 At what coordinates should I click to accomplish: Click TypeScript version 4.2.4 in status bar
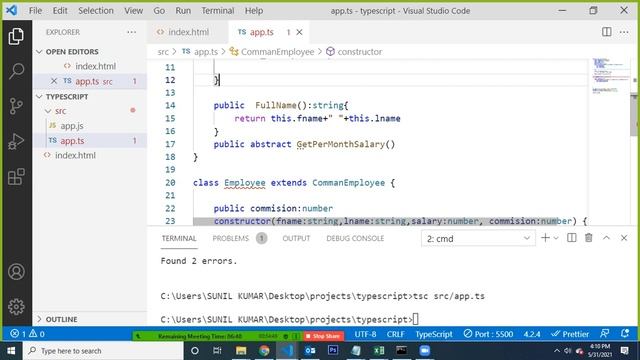[532, 334]
